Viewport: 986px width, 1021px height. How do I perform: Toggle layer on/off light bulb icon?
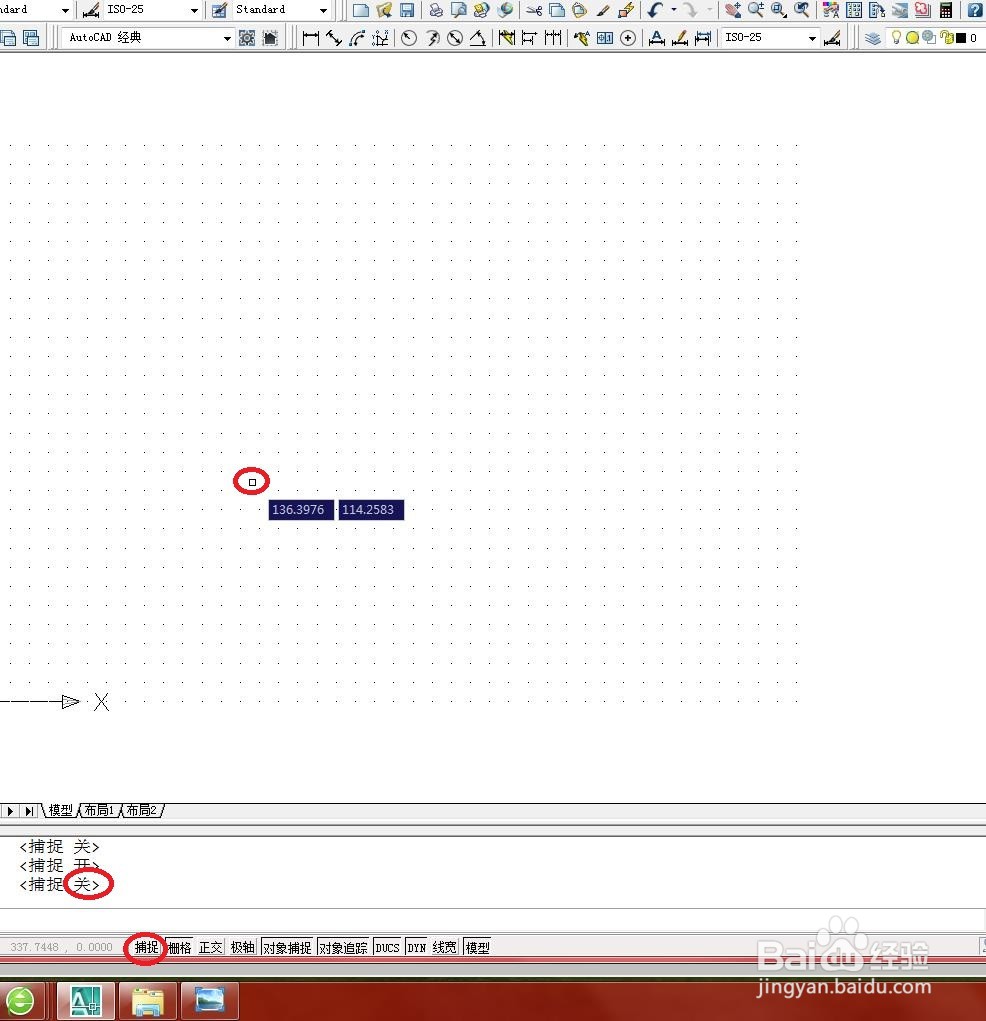coord(897,38)
